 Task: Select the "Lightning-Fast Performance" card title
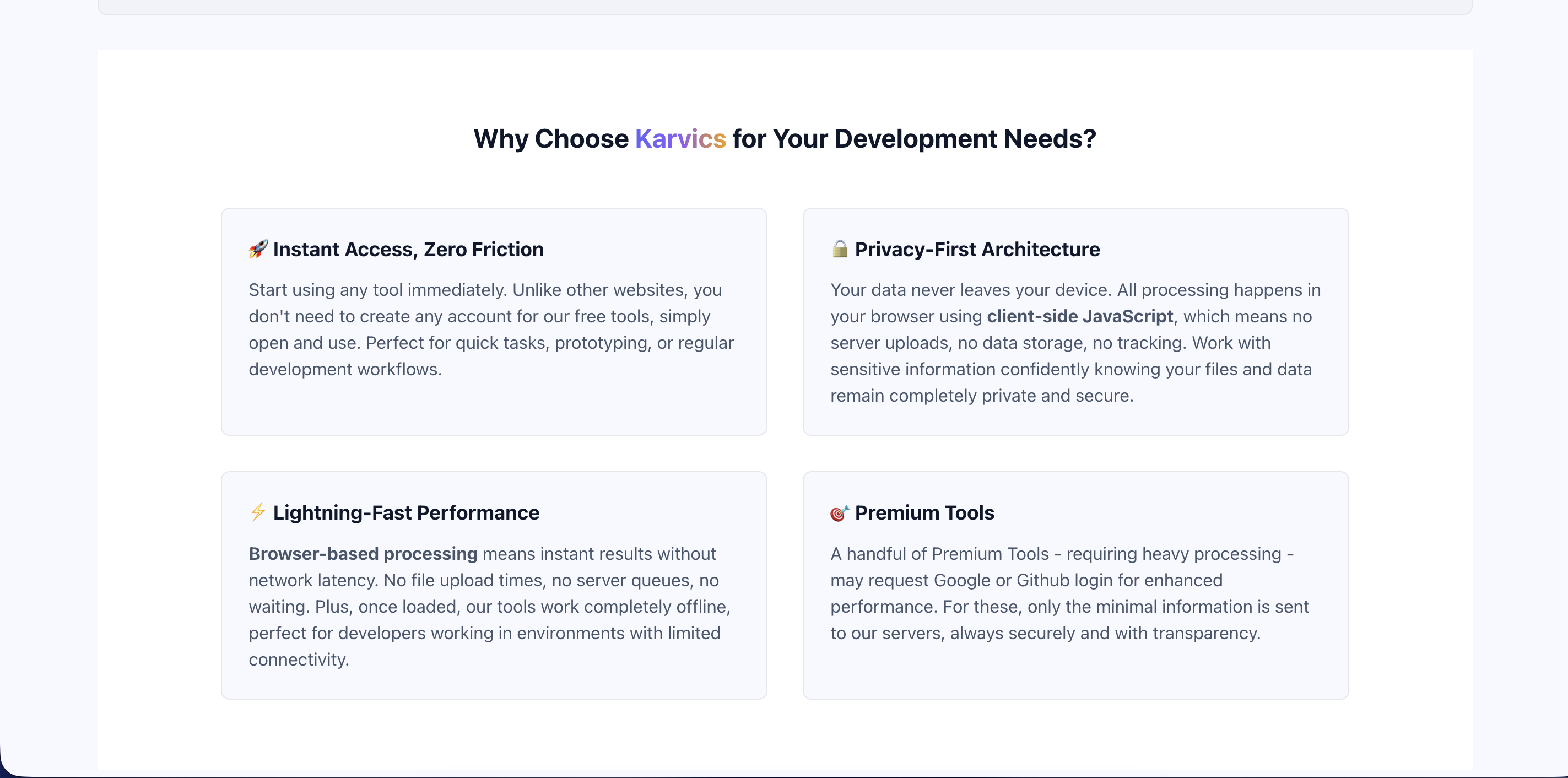pyautogui.click(x=406, y=512)
